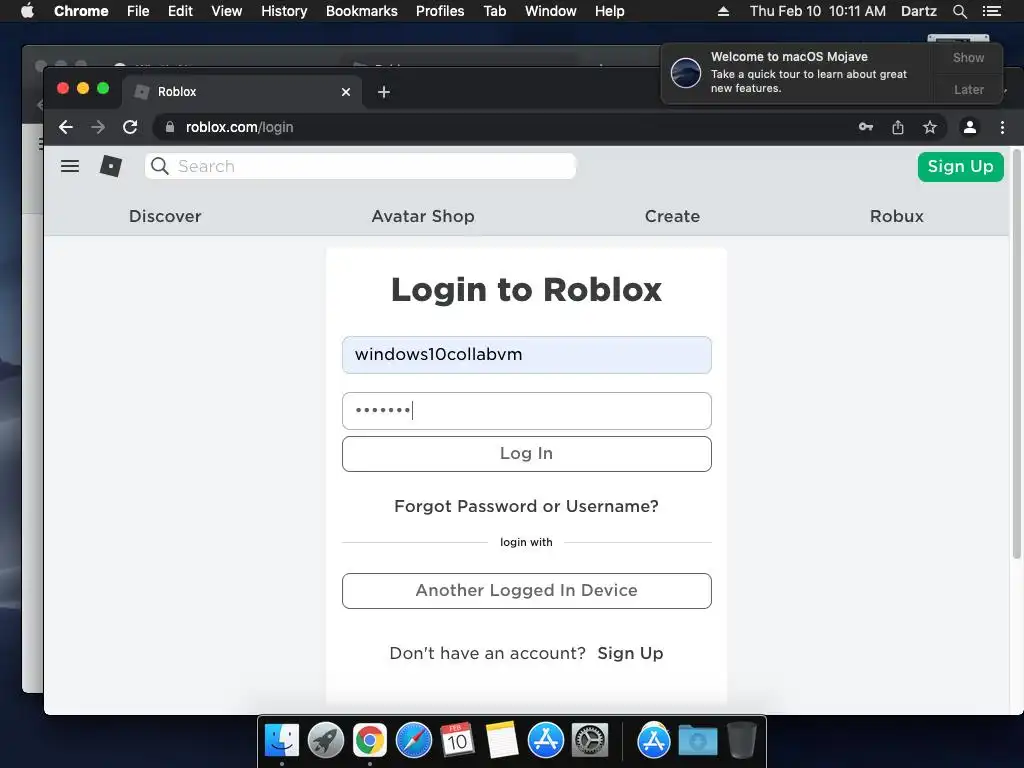
Task: Click the green Sign Up button
Action: [961, 167]
